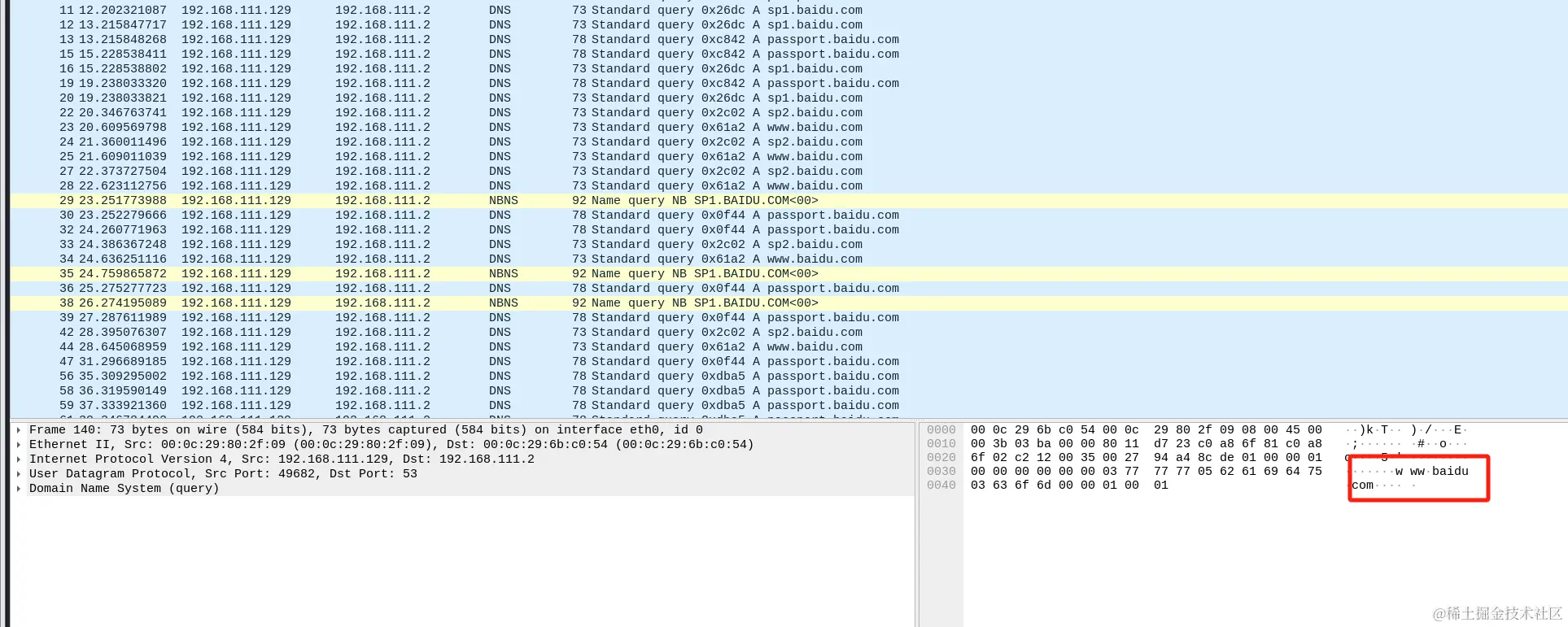Select the Ethernet II detail line

[x=462, y=445]
